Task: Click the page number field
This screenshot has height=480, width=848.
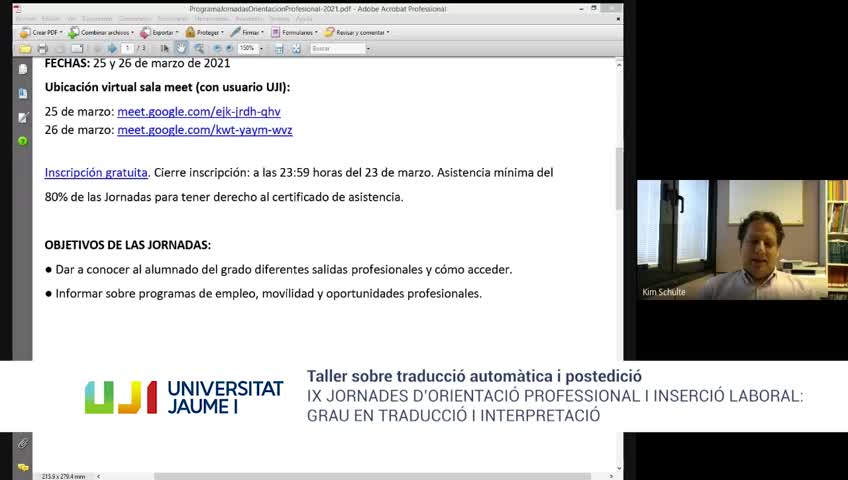Action: tap(128, 49)
